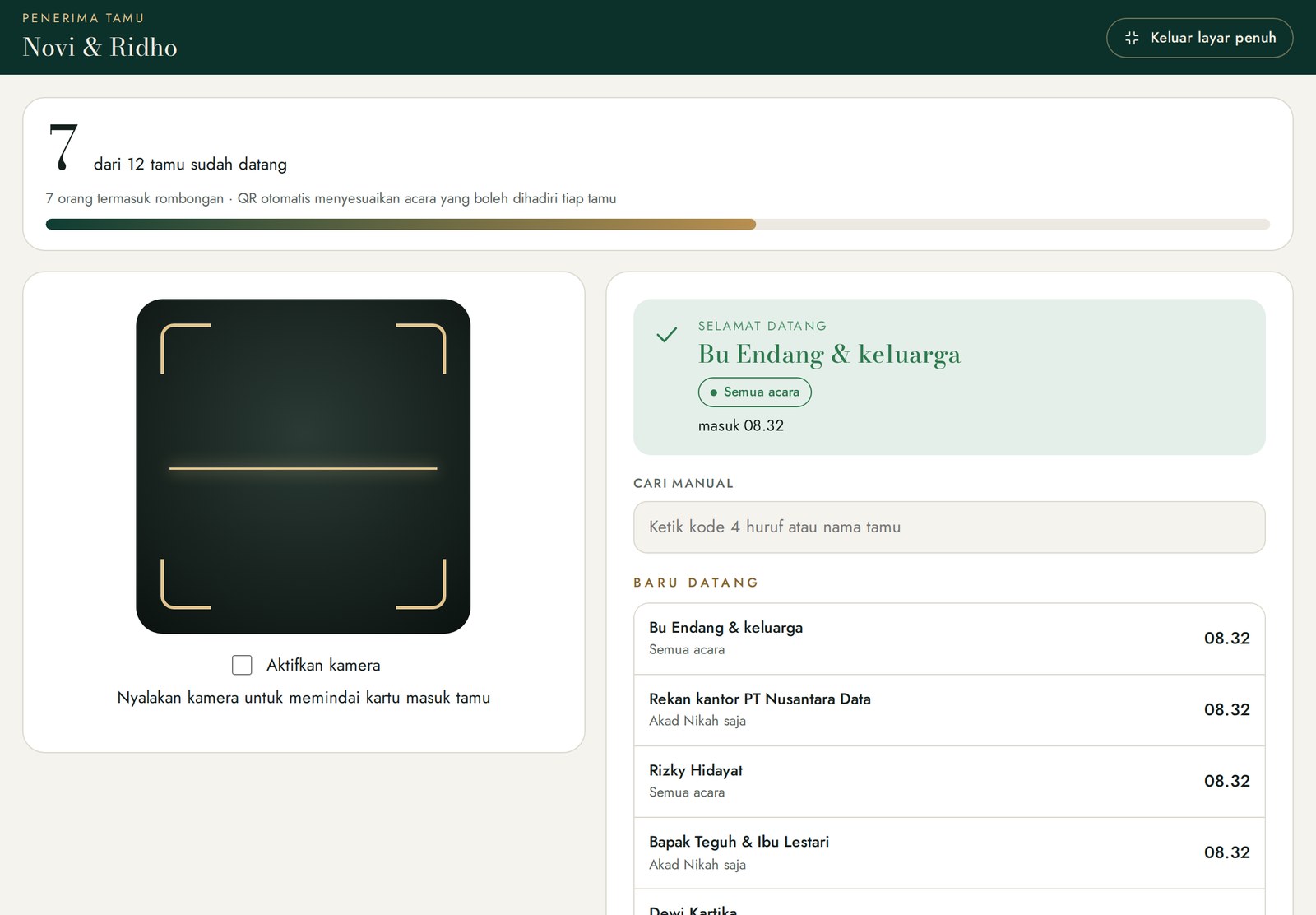Click the attendance progress bar
The height and width of the screenshot is (915, 1316).
658,225
